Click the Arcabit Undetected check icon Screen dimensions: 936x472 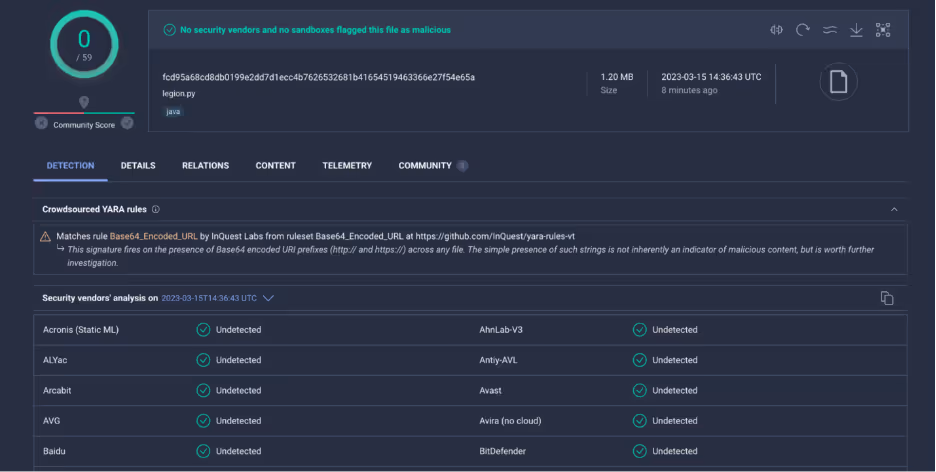204,391
